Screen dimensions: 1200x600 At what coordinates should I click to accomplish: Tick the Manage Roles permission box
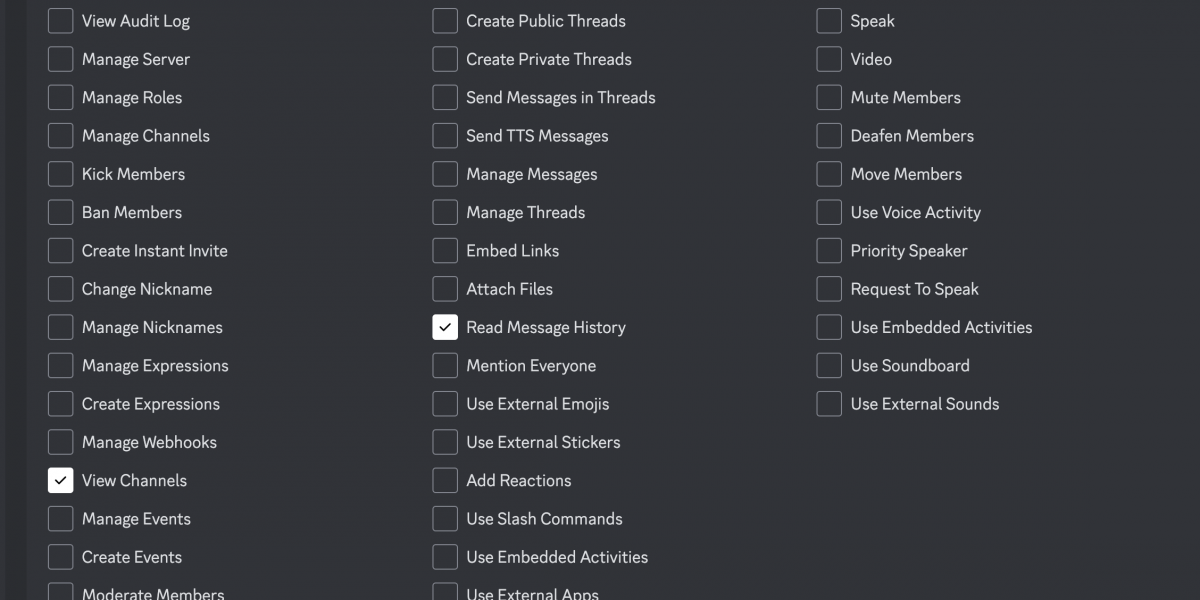61,98
